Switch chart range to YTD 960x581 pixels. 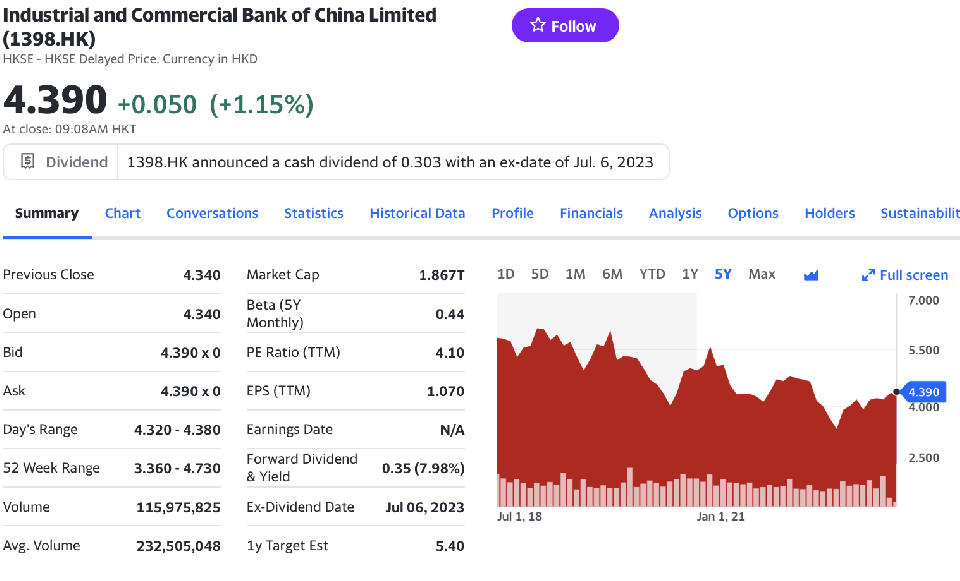652,274
